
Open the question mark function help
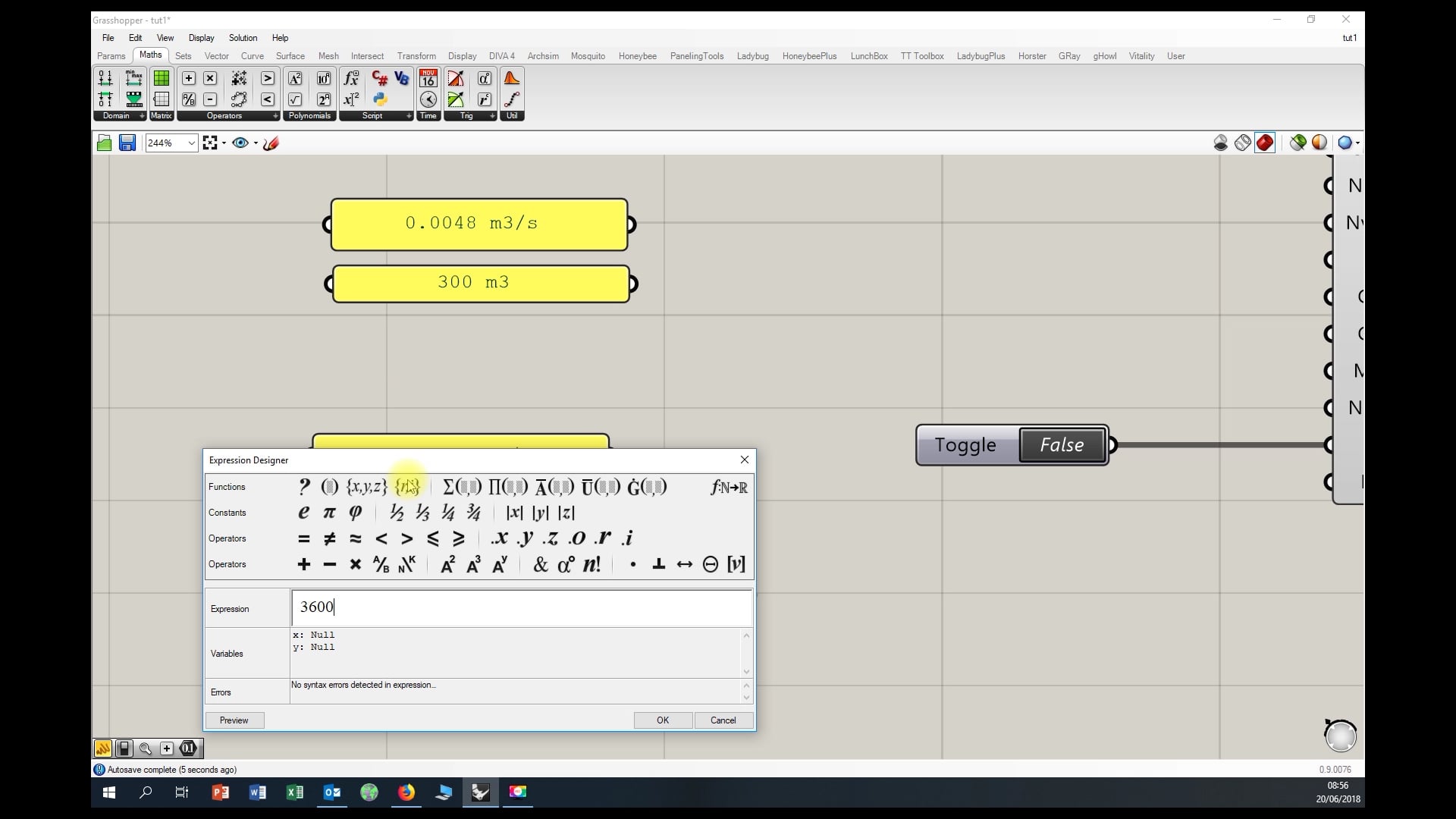[x=304, y=487]
